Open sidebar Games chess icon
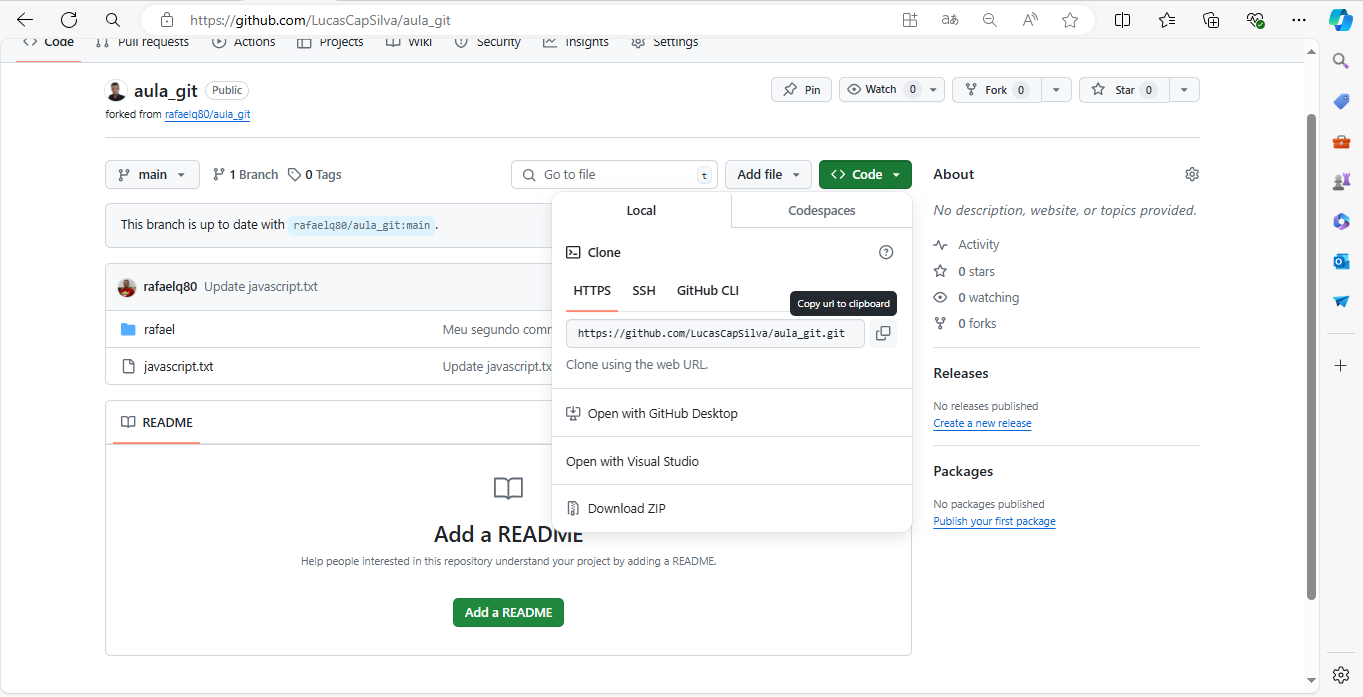This screenshot has height=697, width=1363. 1341,181
